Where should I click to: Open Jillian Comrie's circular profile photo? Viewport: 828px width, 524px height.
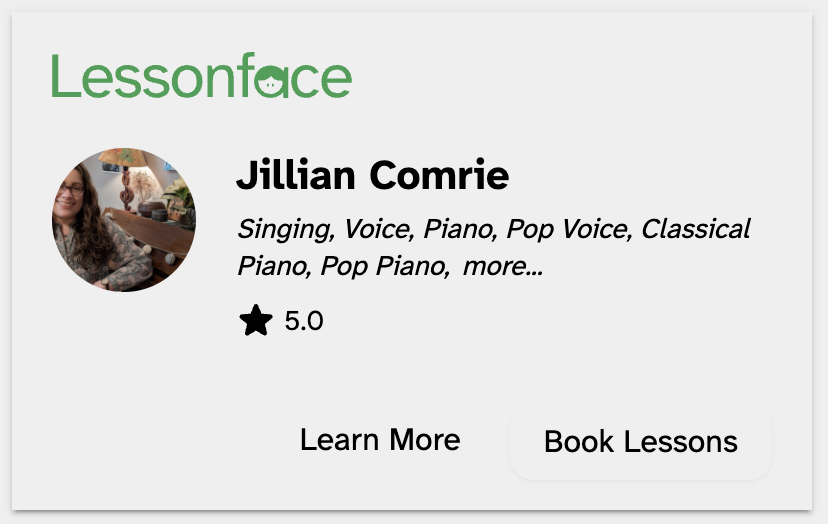coord(124,220)
